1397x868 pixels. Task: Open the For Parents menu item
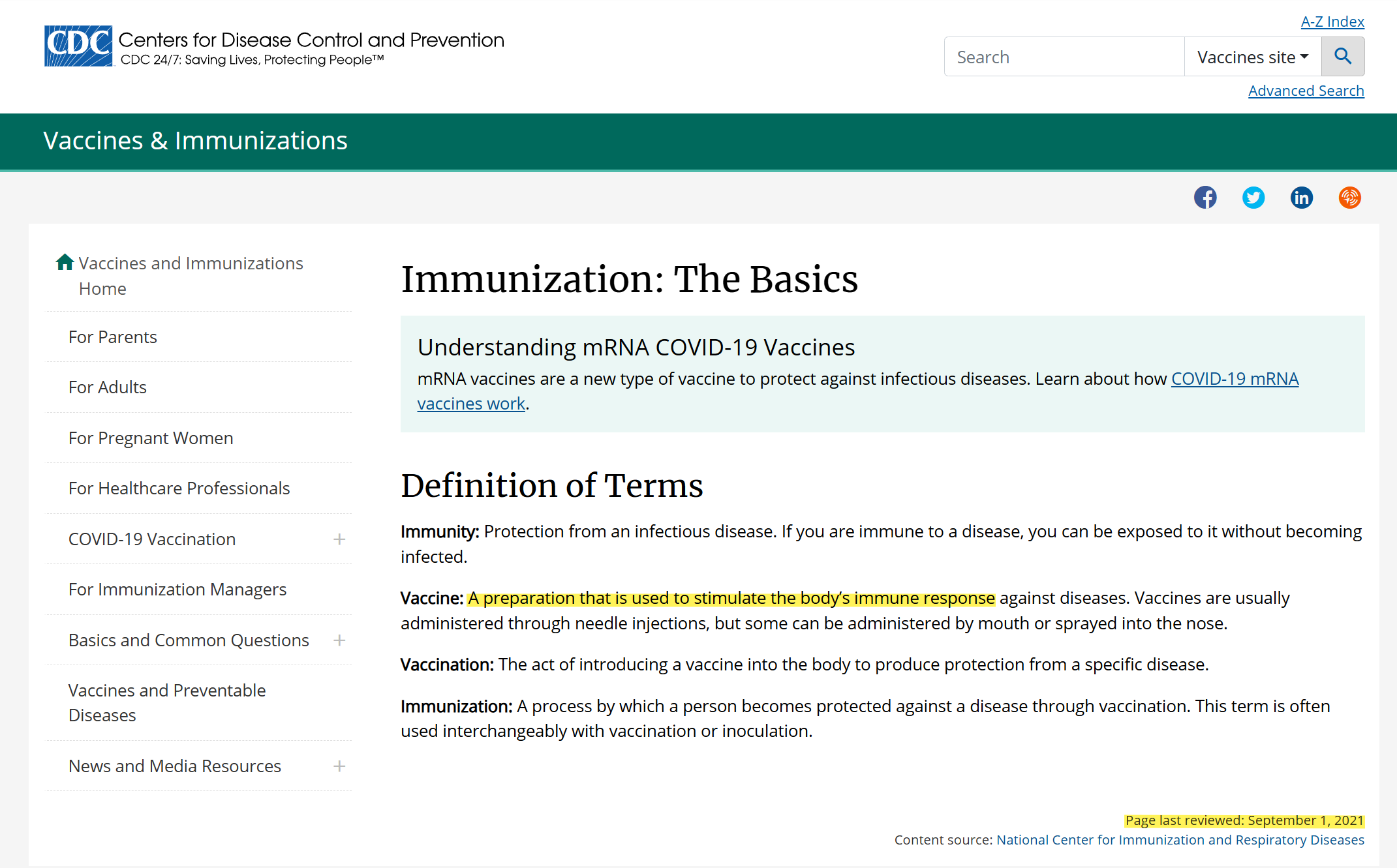pos(113,337)
